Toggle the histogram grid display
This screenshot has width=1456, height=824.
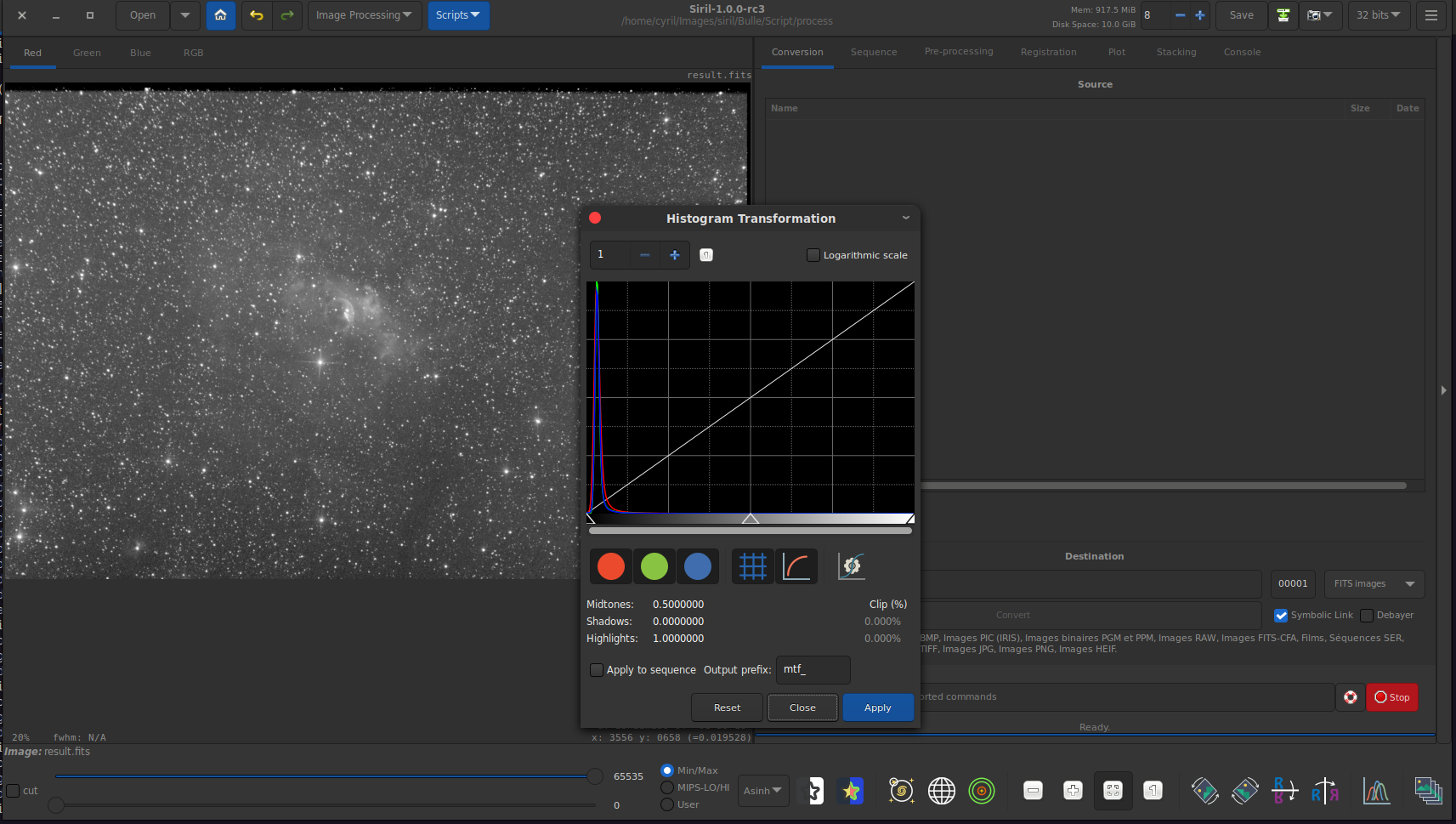coord(752,566)
